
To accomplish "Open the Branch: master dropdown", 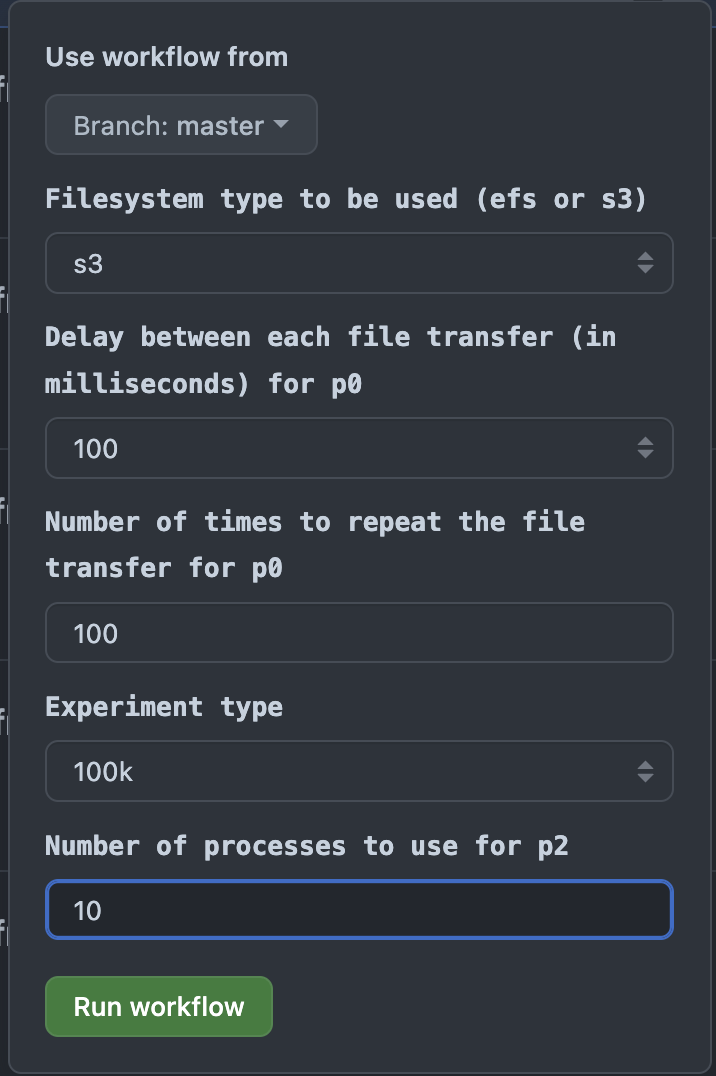I will [x=180, y=124].
